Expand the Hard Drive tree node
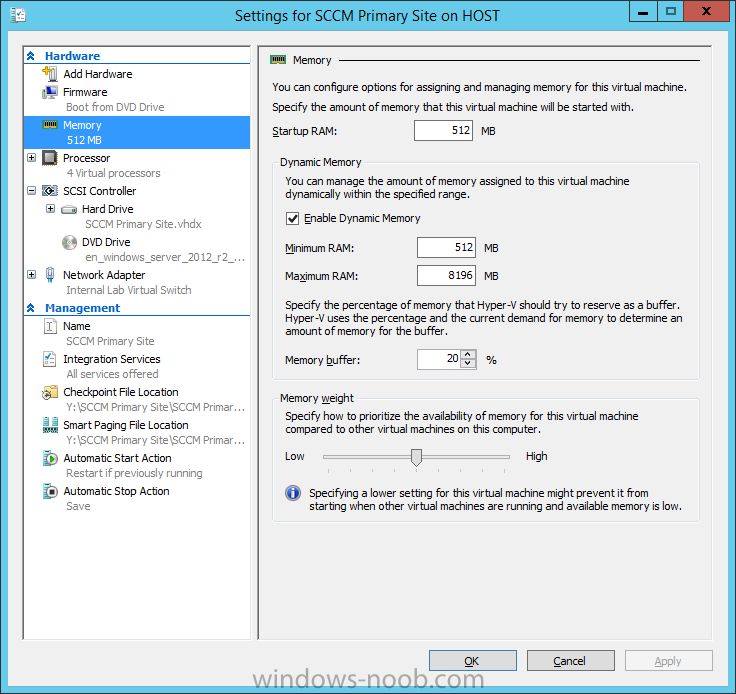736x694 pixels. 51,208
